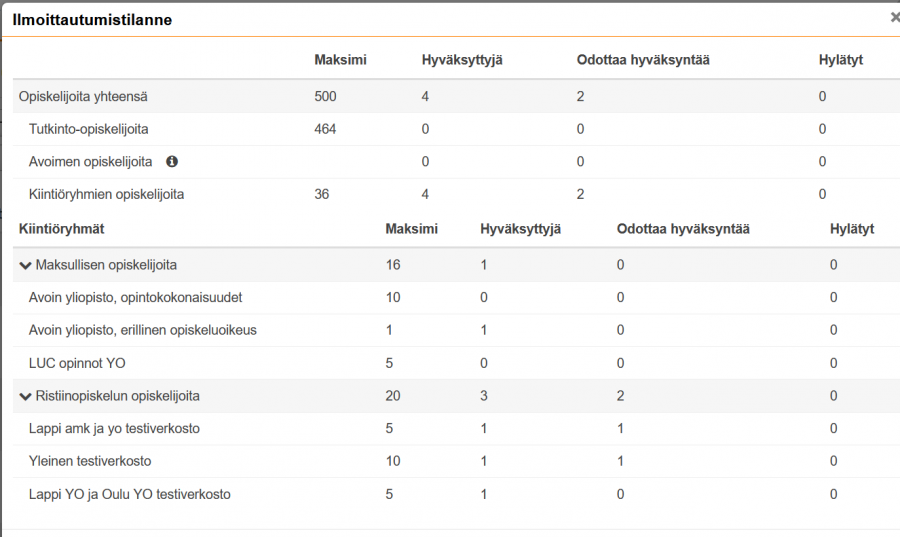
Task: Select Avoin yliopisto, opintokokonaisuudet row
Action: [x=135, y=298]
